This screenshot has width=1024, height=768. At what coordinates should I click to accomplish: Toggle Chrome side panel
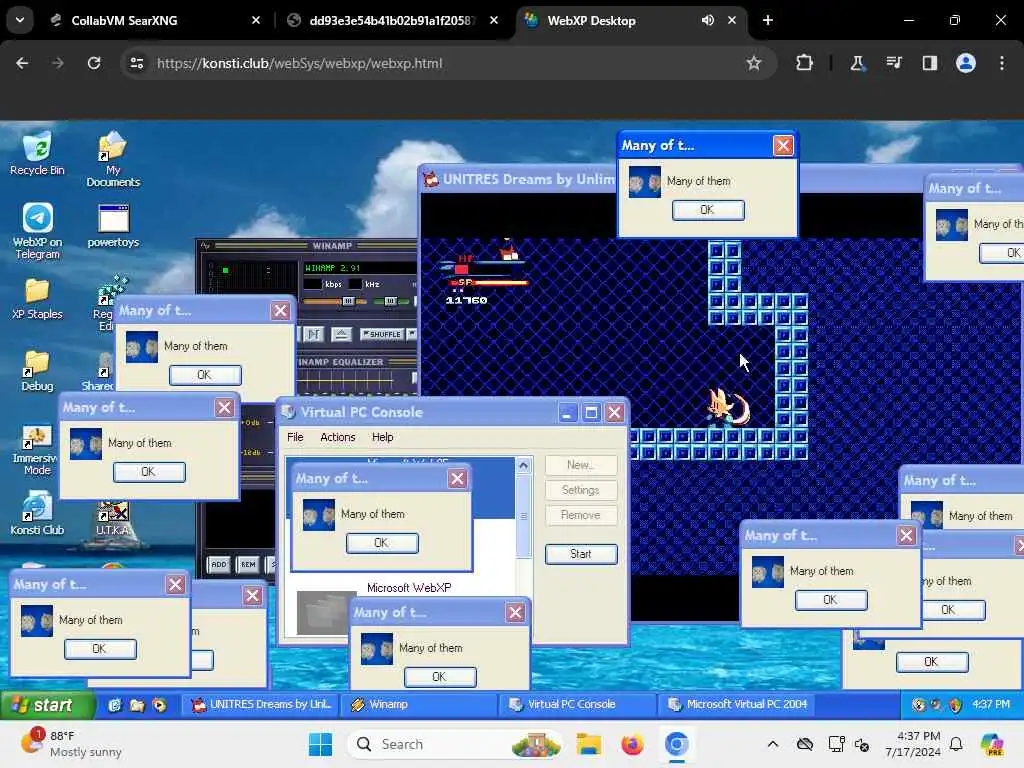pyautogui.click(x=929, y=63)
